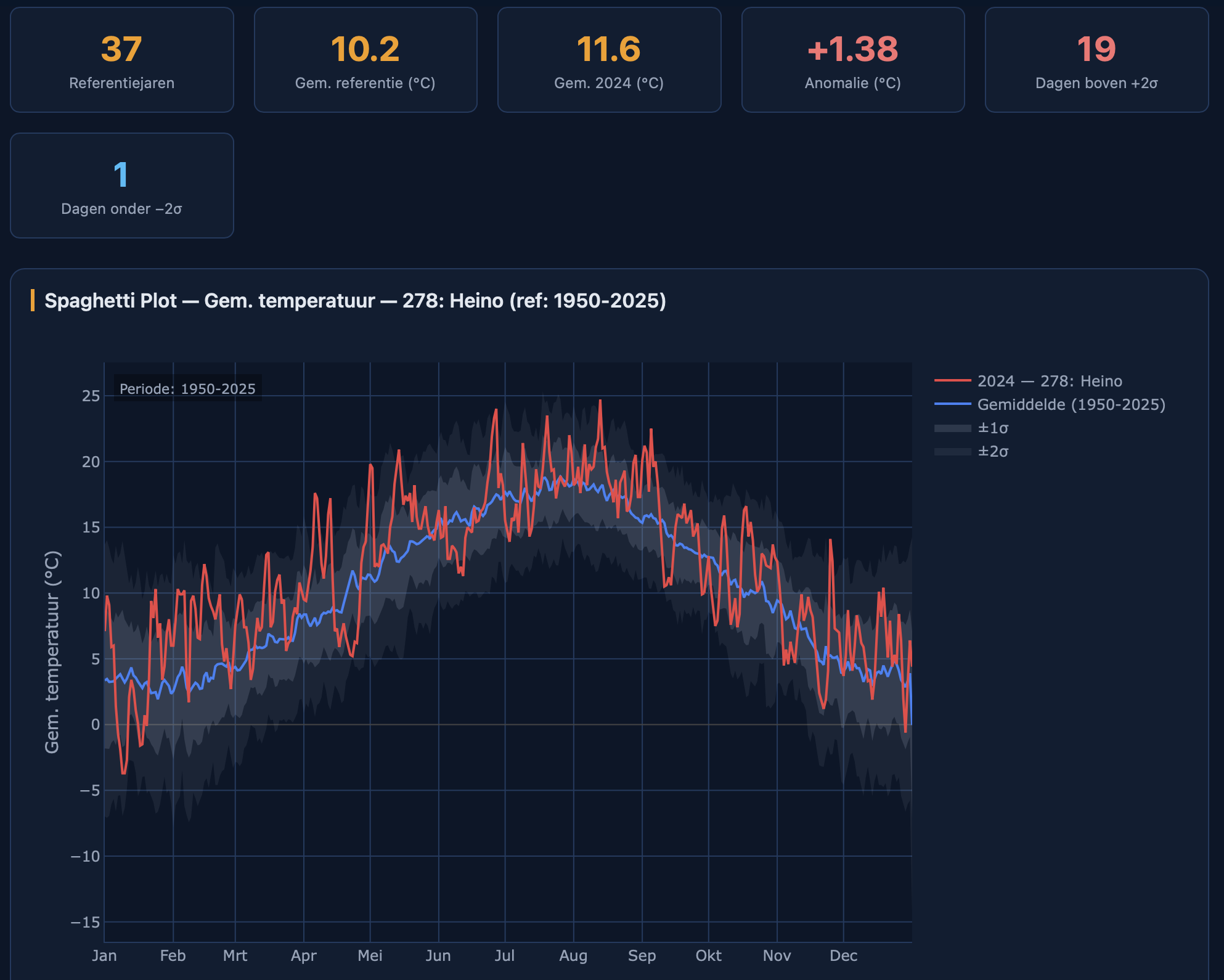Click the −15 tick on y-axis
Viewport: 1224px width, 980px height.
(x=85, y=922)
